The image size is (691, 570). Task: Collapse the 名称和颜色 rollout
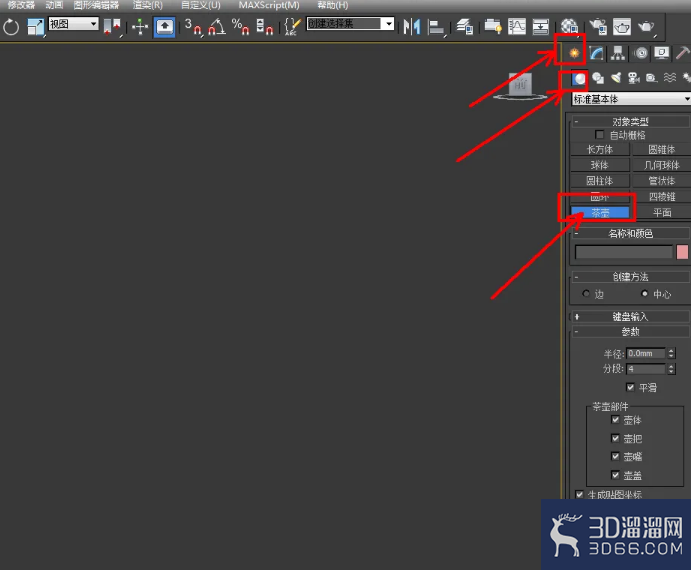pos(630,234)
